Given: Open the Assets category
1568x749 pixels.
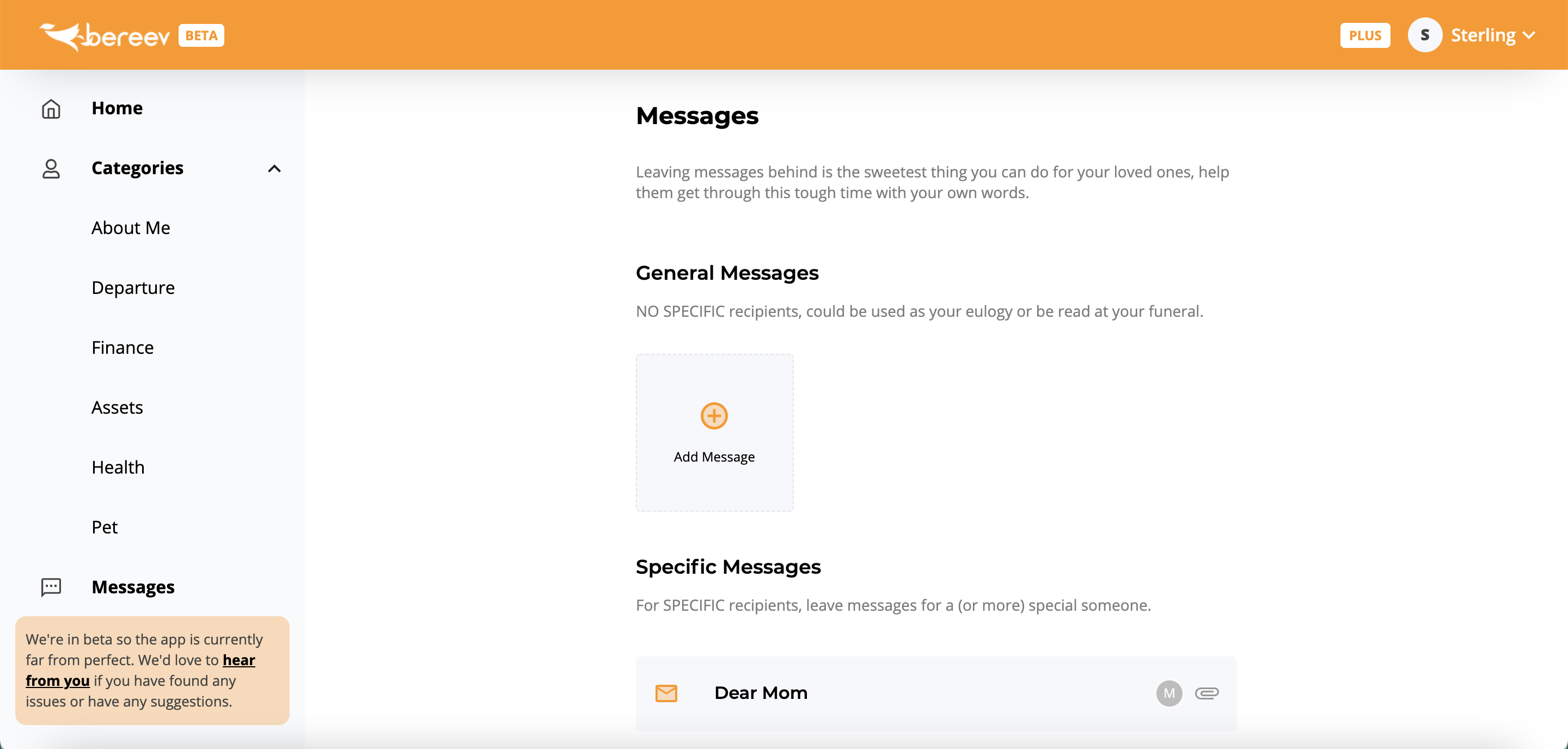Looking at the screenshot, I should coord(118,407).
